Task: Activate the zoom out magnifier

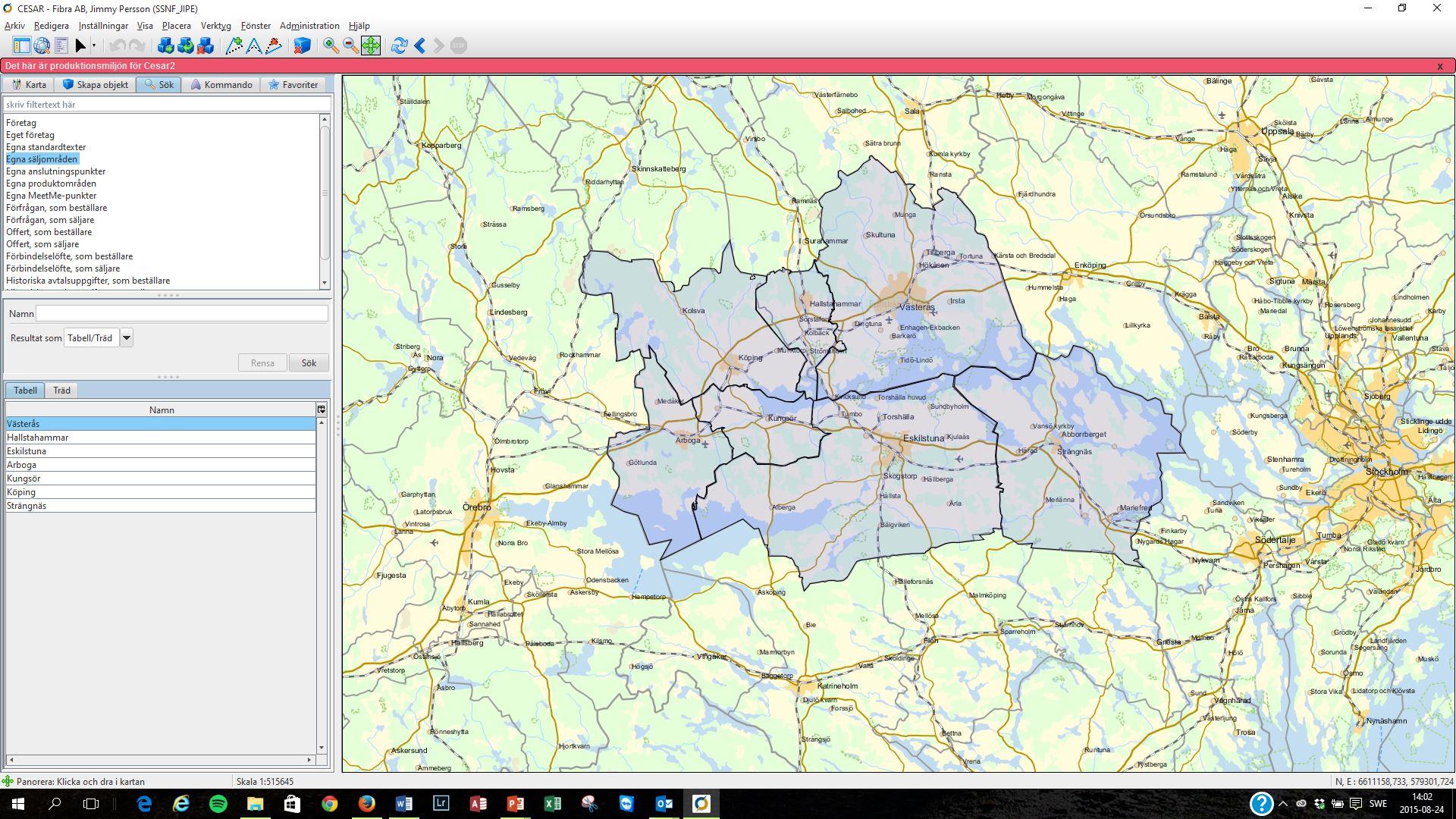Action: tap(350, 45)
